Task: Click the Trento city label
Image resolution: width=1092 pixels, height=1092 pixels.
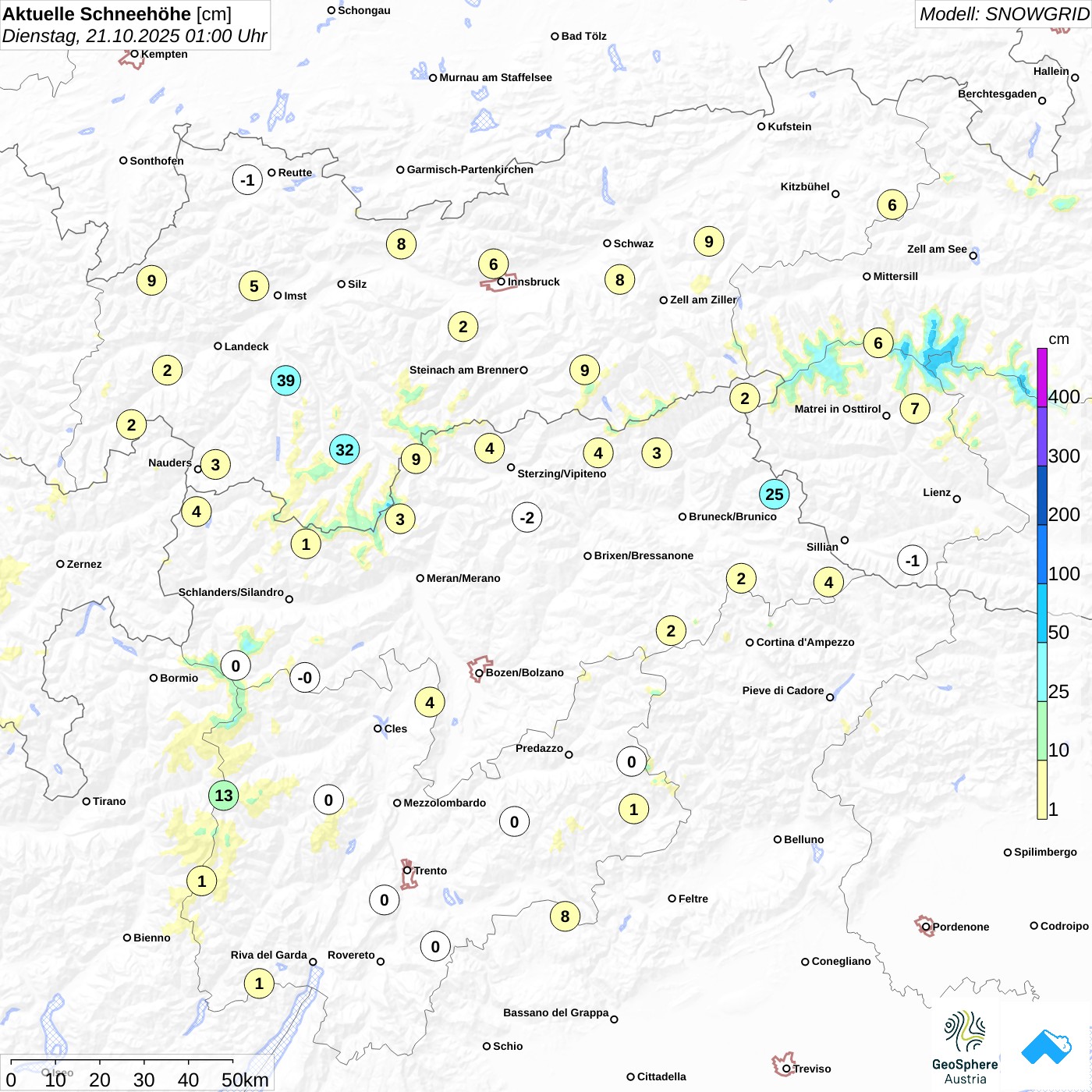Action: coord(431,870)
